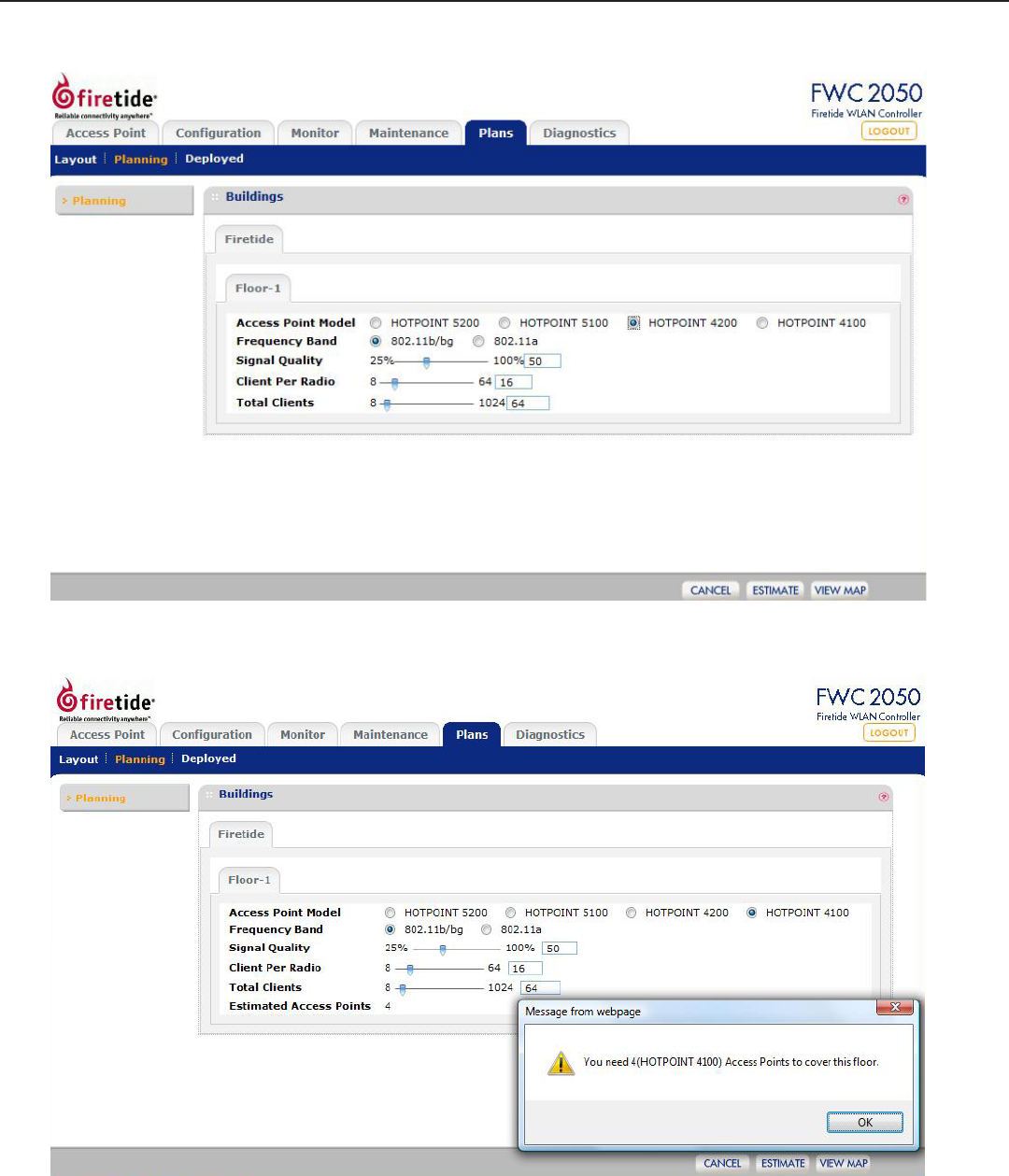Screen dimensions: 1009x1176
Task: Focus Signal Quality value field, upper screenshot
Action: pos(543,361)
